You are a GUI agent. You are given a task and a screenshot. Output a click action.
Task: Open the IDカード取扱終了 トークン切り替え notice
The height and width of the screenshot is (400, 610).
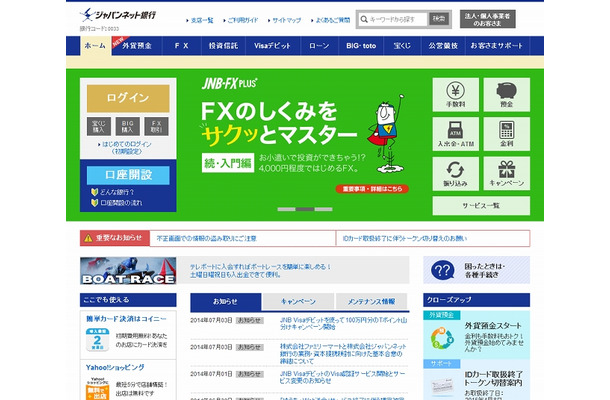pos(405,238)
